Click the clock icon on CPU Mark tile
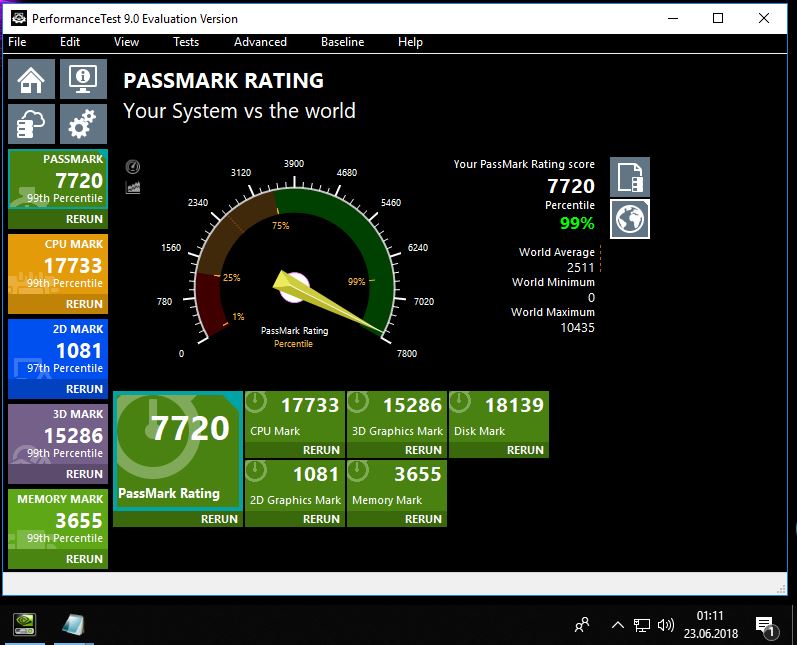797x645 pixels. pyautogui.click(x=256, y=402)
